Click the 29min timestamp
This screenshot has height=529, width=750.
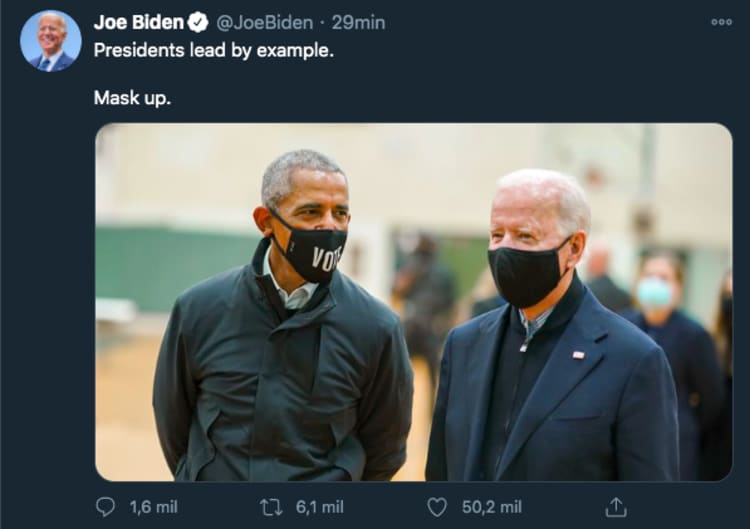coord(358,22)
